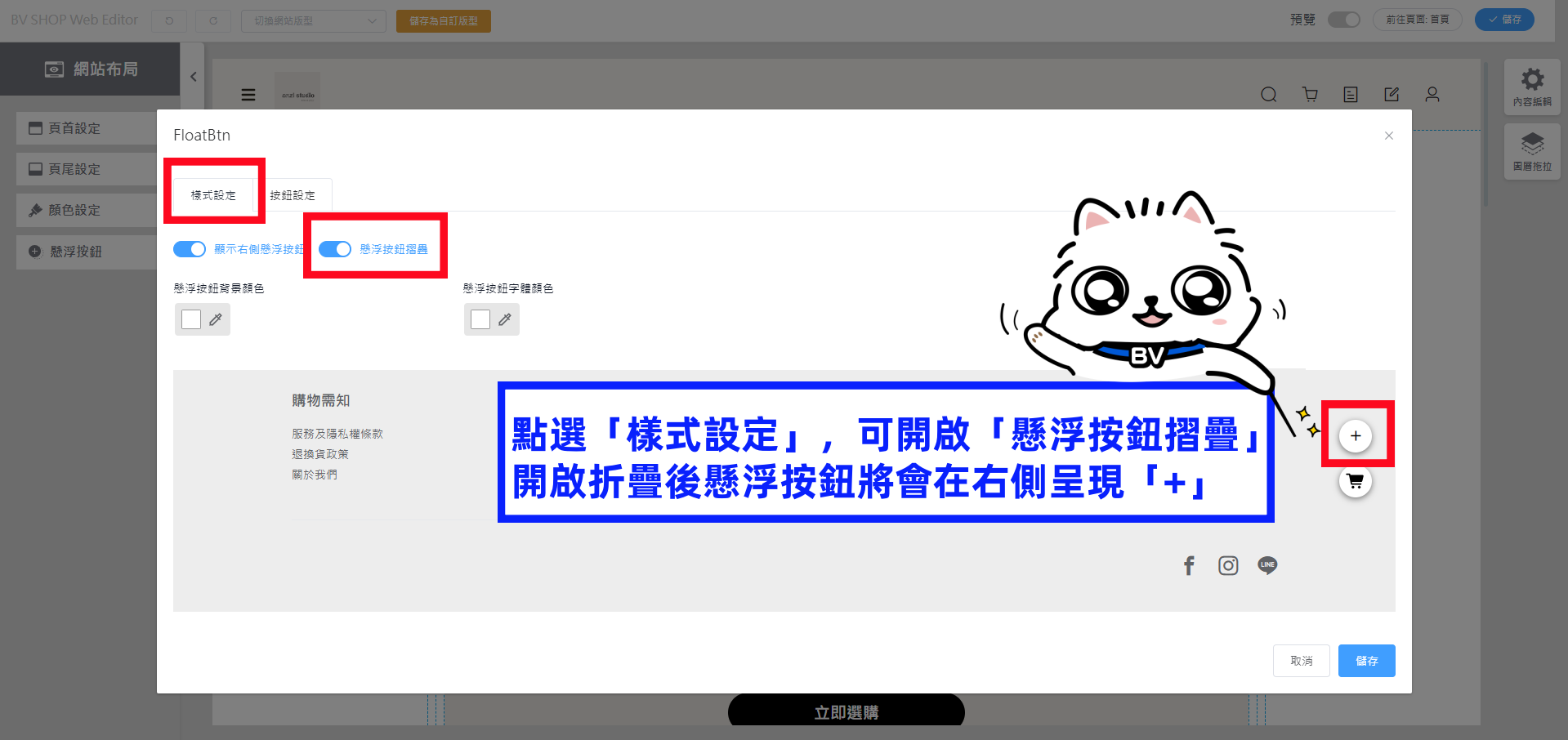1568x740 pixels.
Task: Open 前往頁面: 首頁 page selector
Action: [x=1418, y=20]
